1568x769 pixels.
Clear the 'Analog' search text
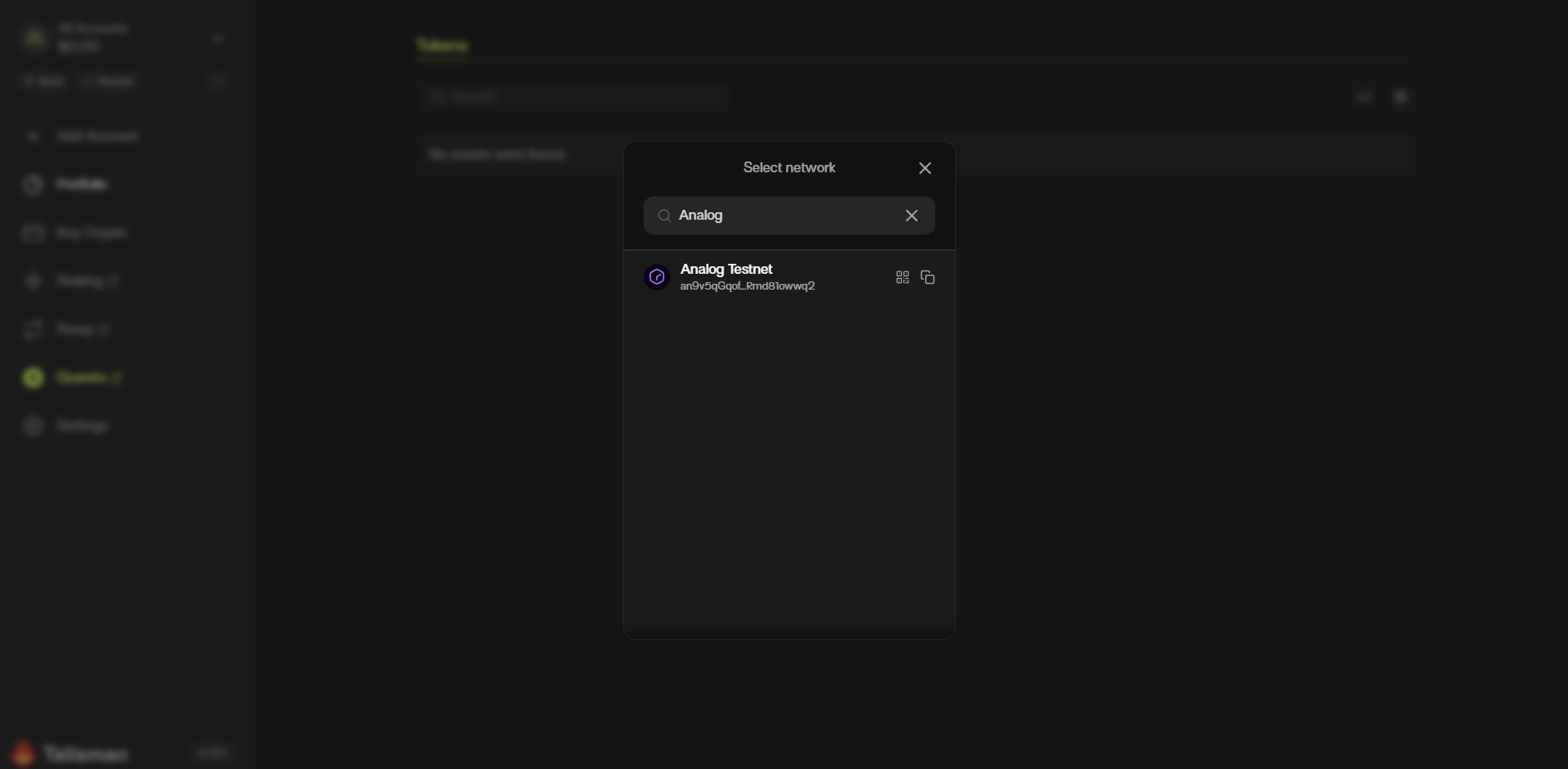(x=912, y=216)
